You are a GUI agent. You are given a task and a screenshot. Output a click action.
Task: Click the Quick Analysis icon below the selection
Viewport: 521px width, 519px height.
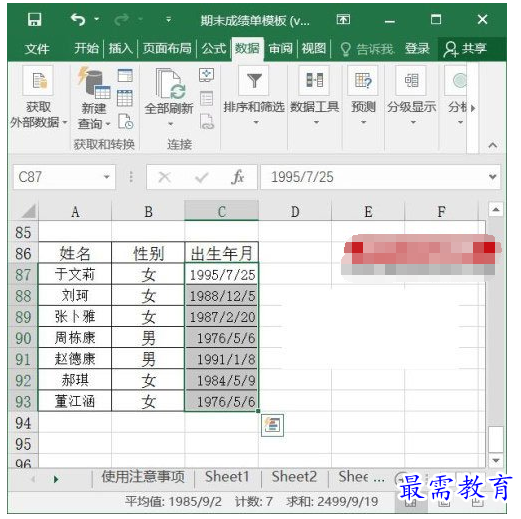coord(272,425)
